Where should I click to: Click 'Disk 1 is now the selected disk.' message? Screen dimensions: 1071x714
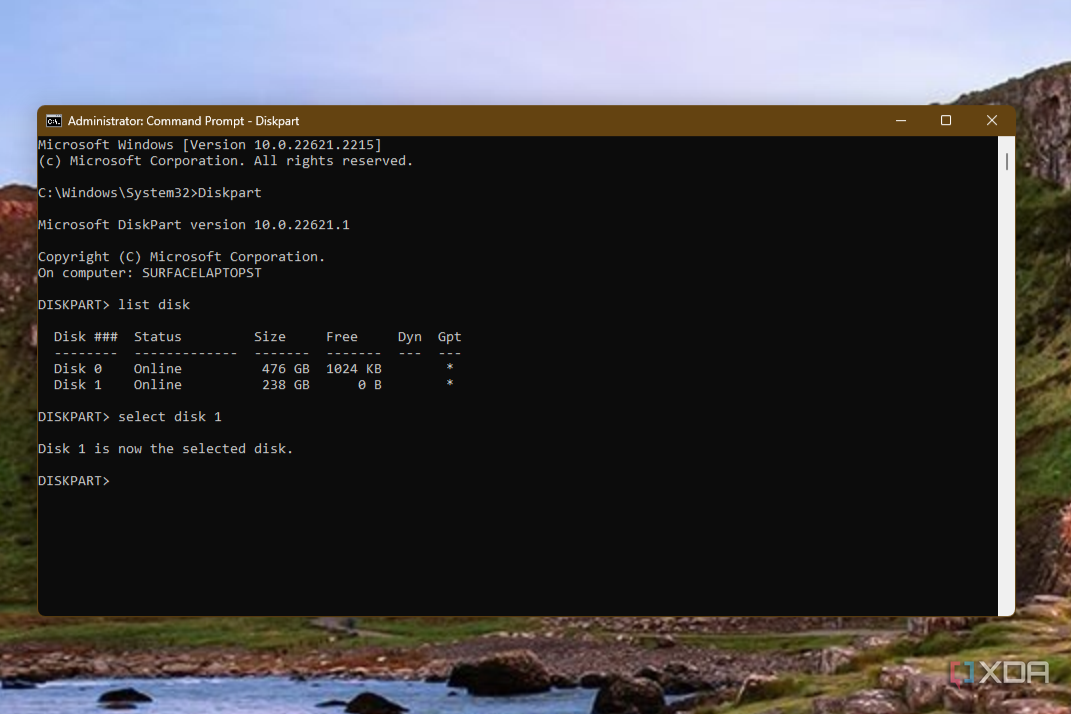click(165, 449)
